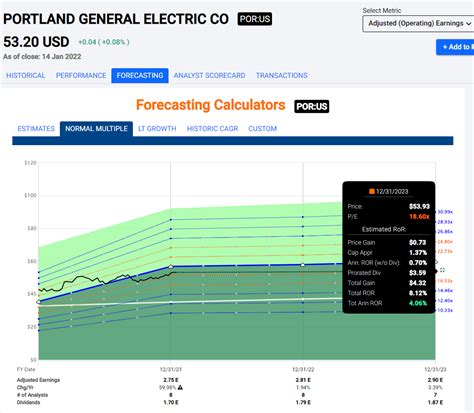Click the 1.70 E dividends value
This screenshot has width=474, height=413.
[171, 402]
